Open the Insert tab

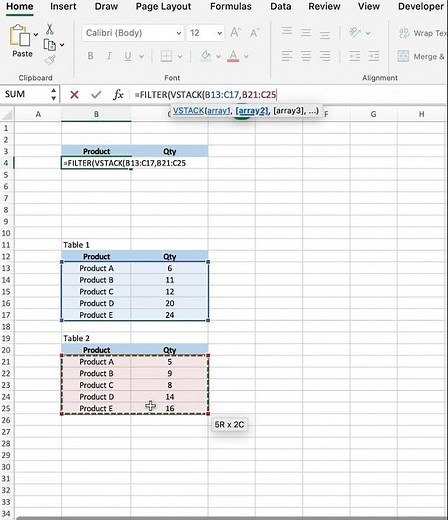(63, 6)
